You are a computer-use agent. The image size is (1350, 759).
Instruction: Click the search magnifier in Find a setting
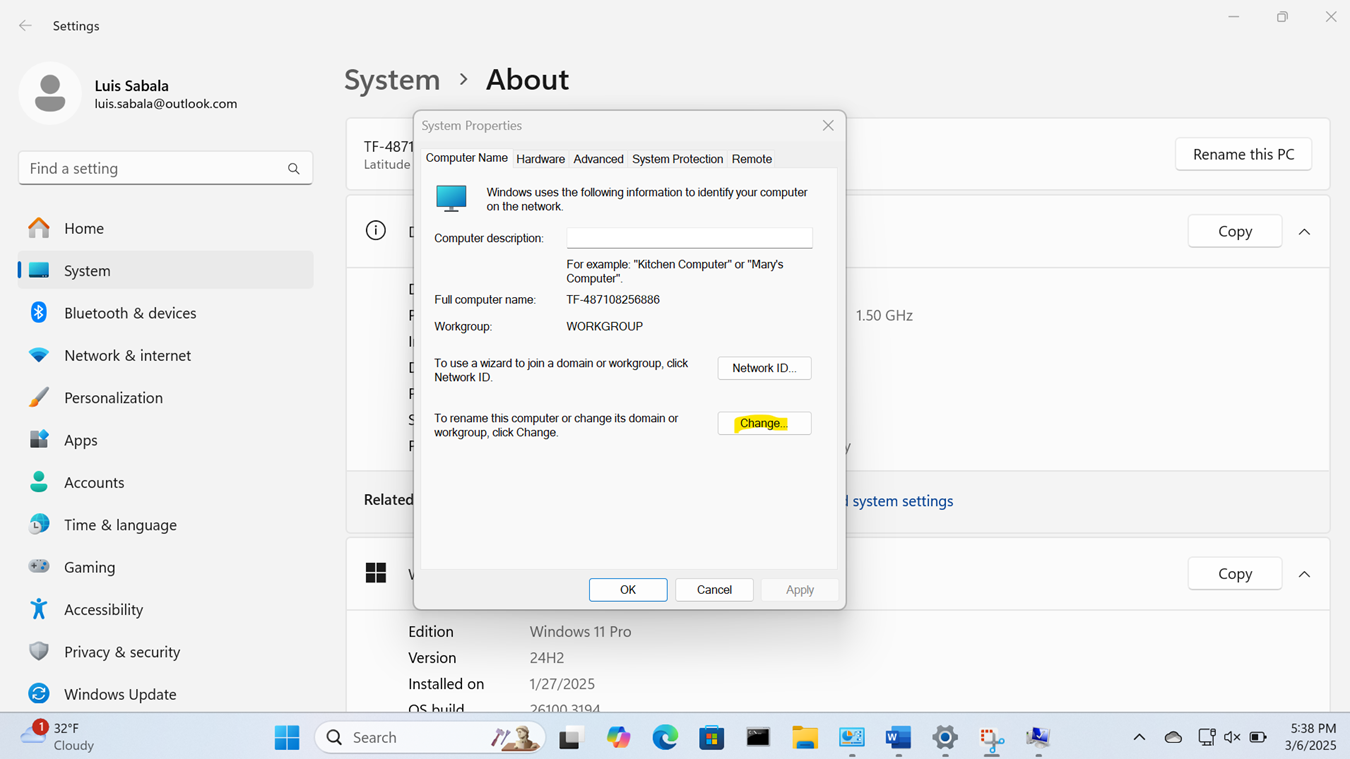tap(293, 169)
